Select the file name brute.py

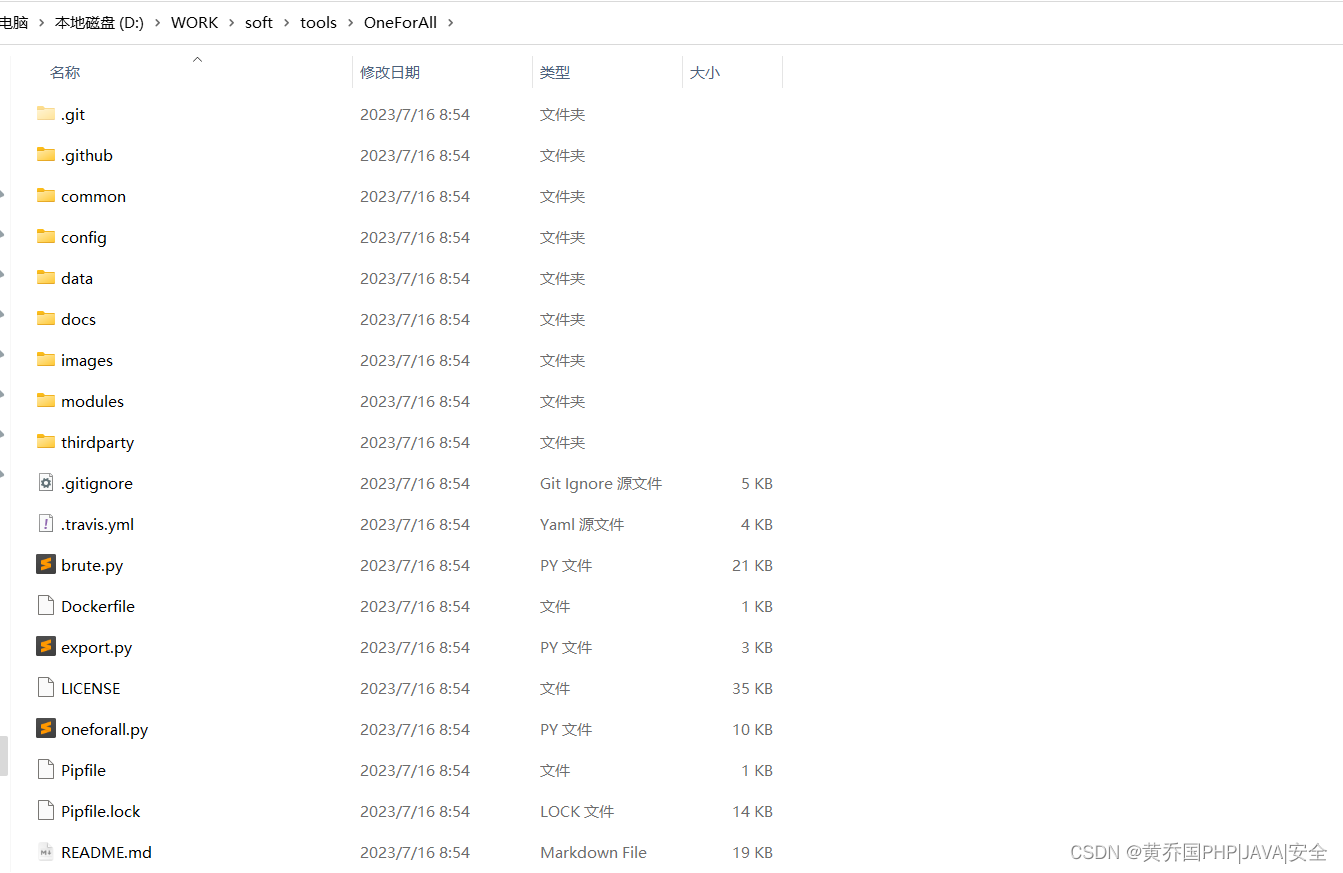click(x=92, y=565)
